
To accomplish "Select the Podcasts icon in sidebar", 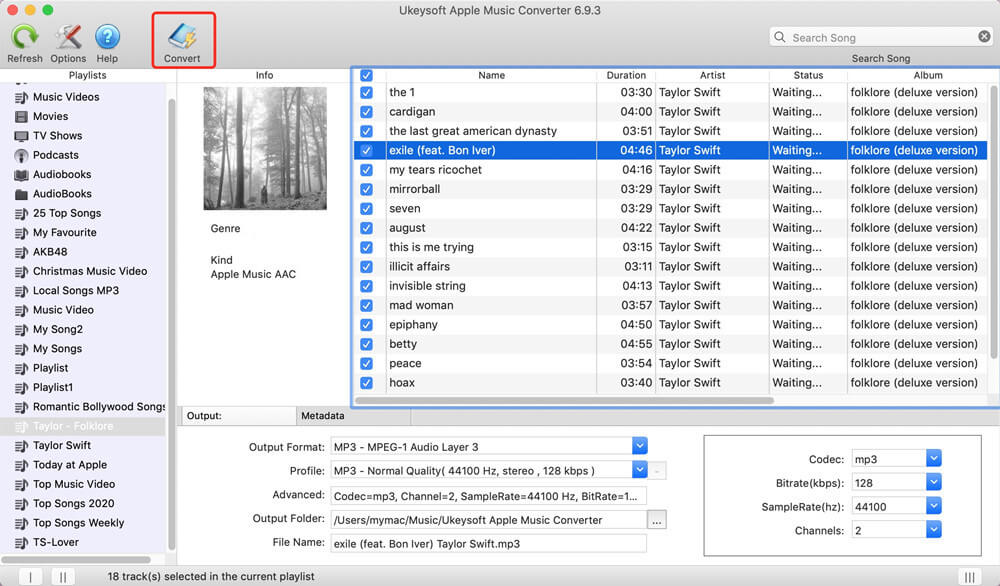I will (21, 155).
